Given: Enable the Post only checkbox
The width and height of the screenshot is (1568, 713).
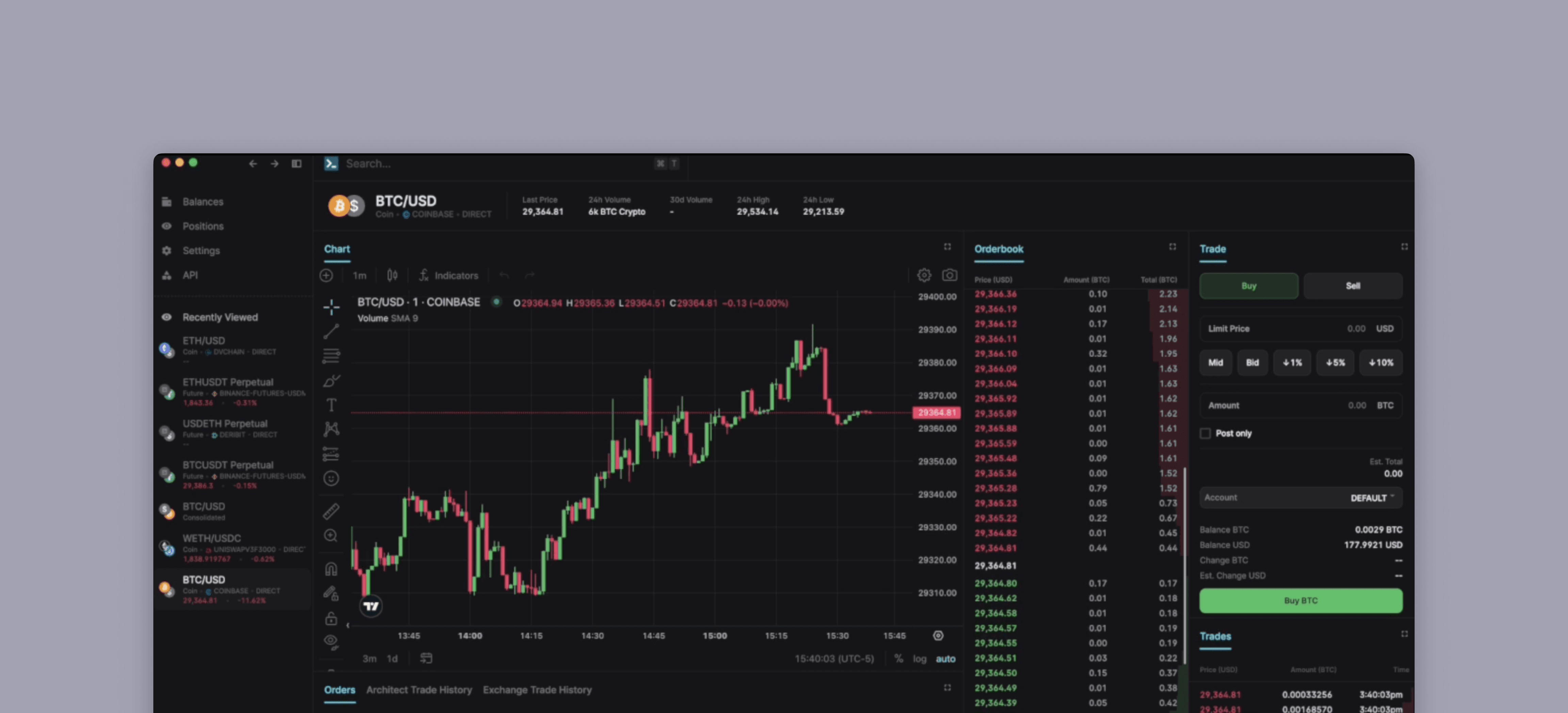Looking at the screenshot, I should click(1205, 433).
